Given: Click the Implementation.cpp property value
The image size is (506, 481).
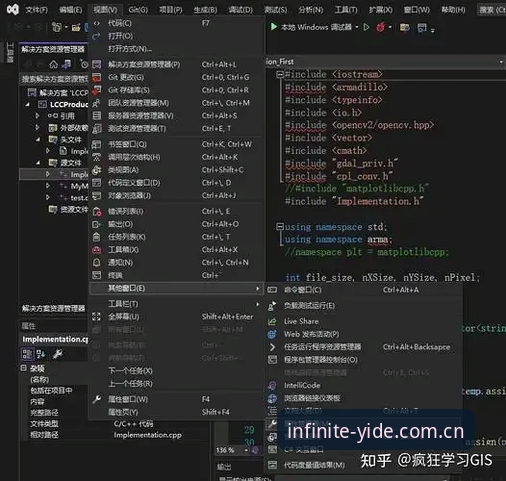Looking at the screenshot, I should 147,435.
